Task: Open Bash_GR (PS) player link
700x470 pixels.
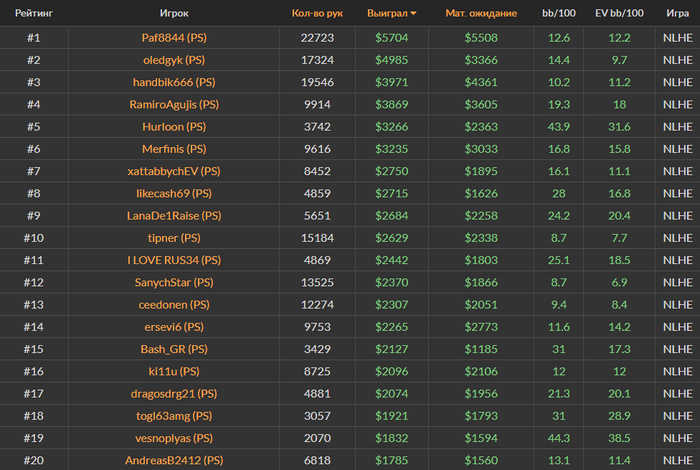Action: [x=174, y=349]
